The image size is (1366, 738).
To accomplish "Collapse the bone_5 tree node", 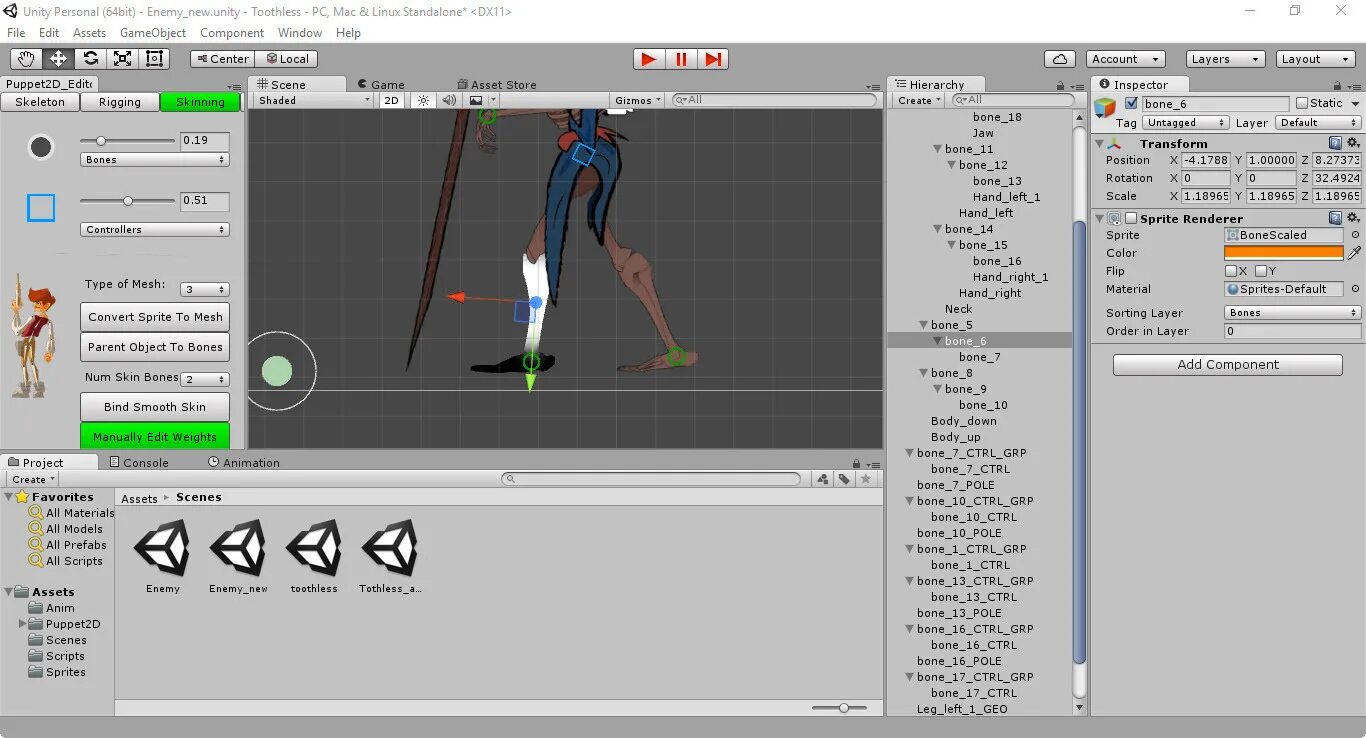I will coord(923,325).
